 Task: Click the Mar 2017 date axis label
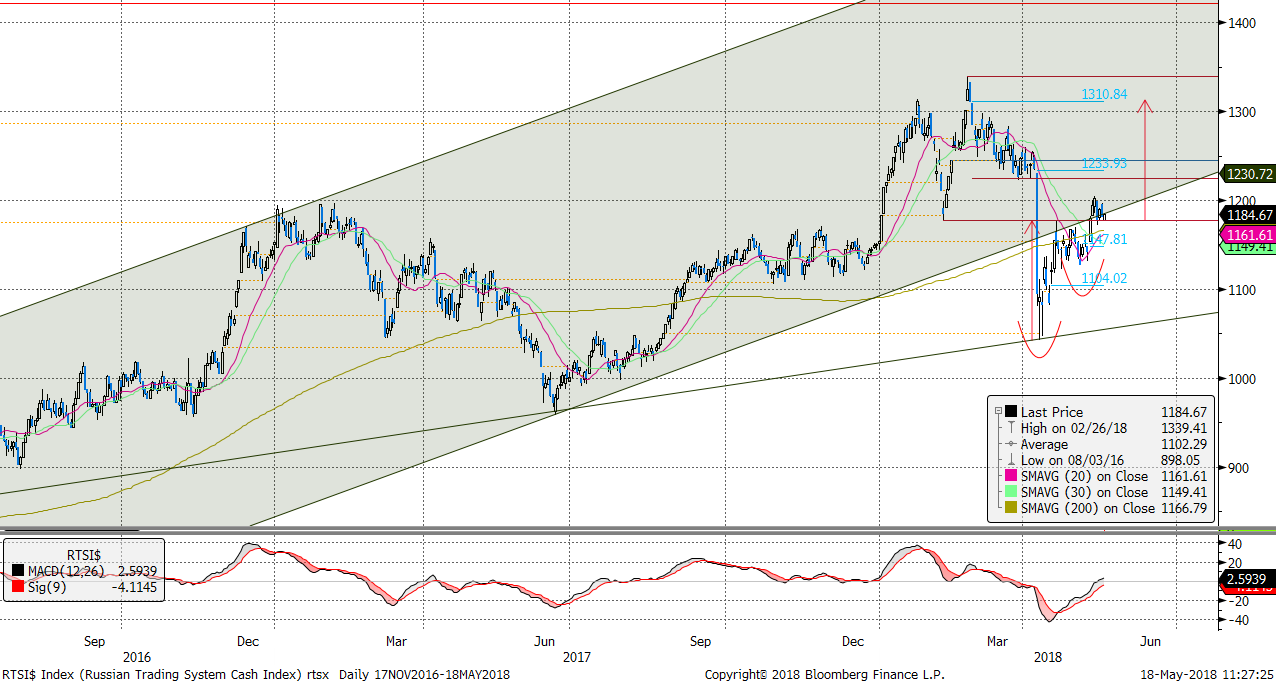click(x=395, y=640)
